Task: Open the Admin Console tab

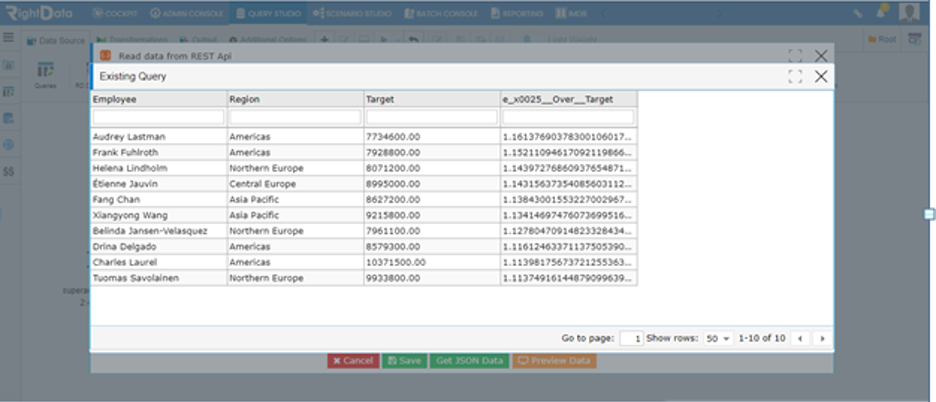Action: (x=186, y=13)
